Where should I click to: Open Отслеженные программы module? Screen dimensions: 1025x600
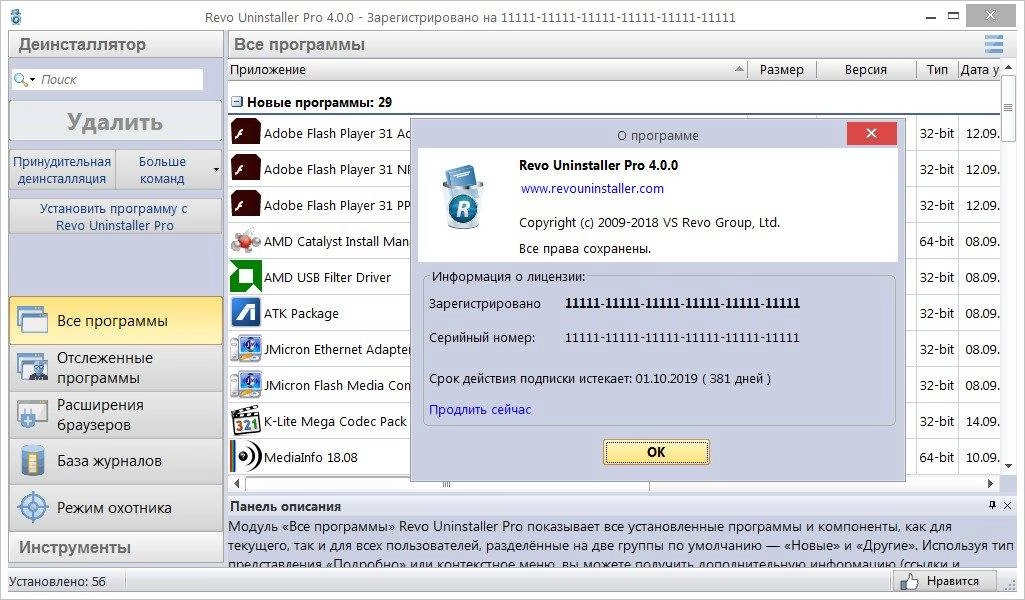click(116, 367)
